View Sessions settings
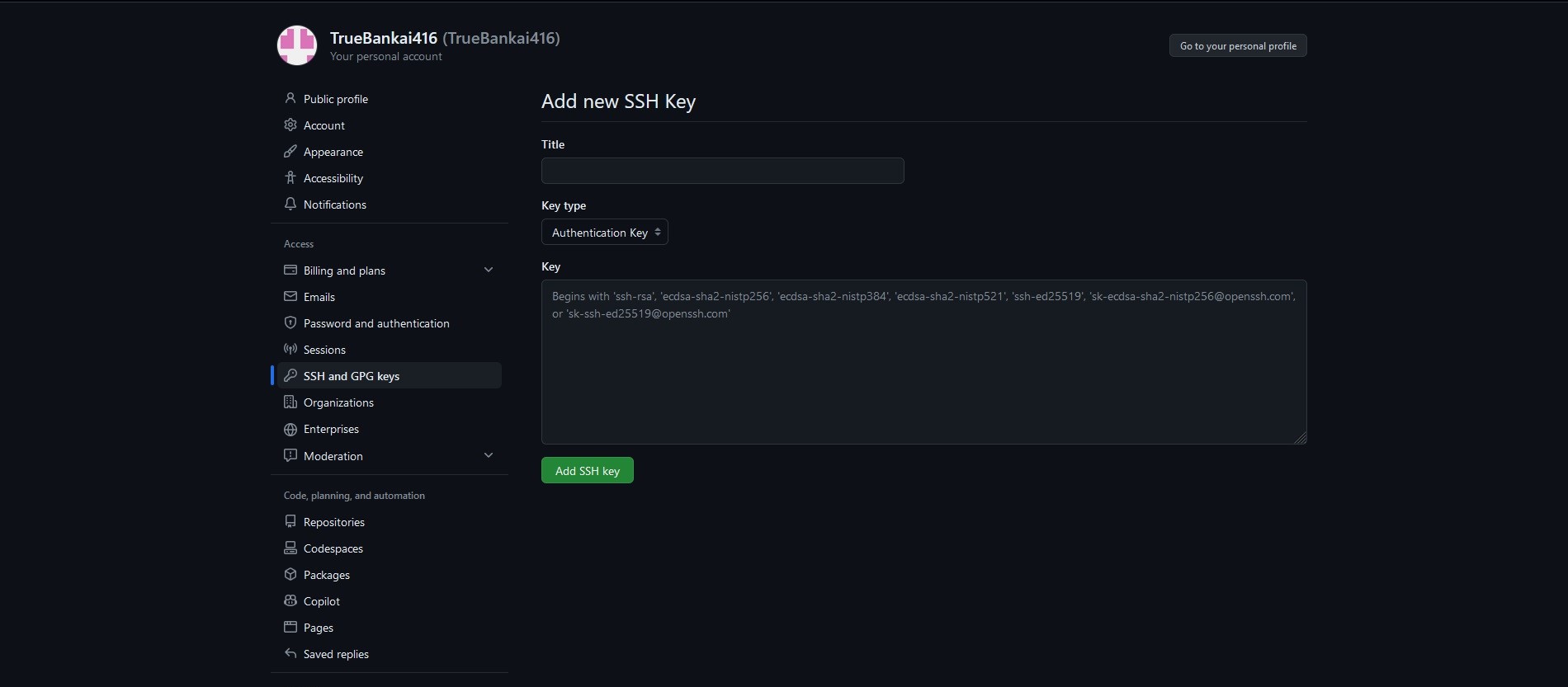 click(x=390, y=349)
